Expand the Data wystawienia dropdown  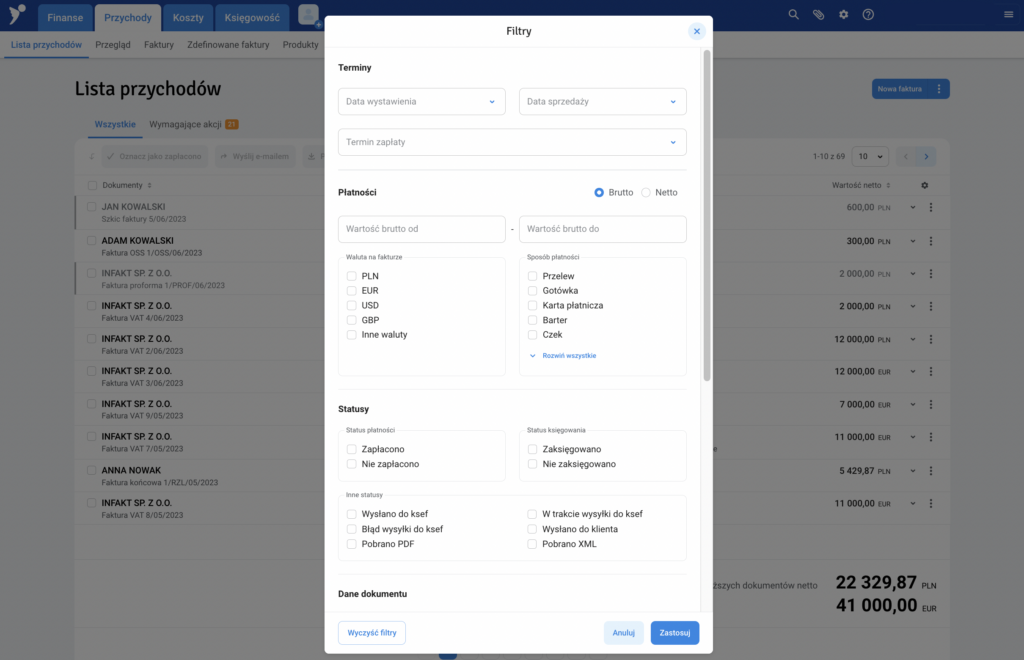click(422, 102)
